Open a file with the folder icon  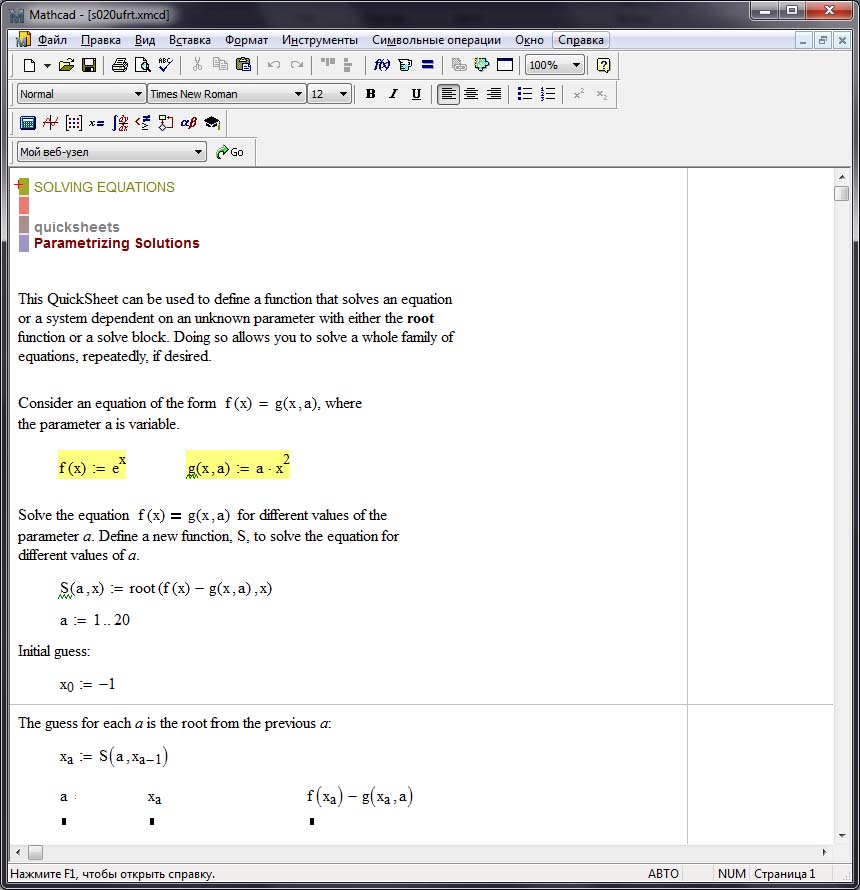pos(66,65)
